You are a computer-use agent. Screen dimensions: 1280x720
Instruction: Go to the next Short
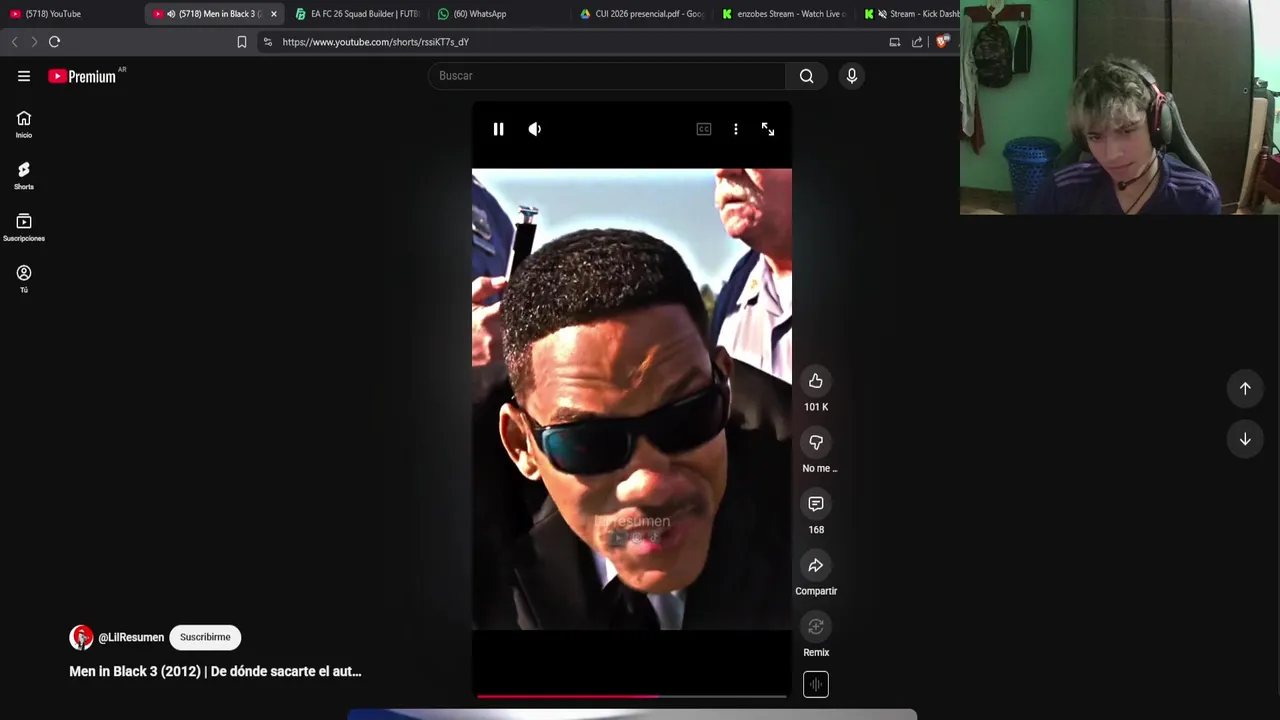[1245, 439]
